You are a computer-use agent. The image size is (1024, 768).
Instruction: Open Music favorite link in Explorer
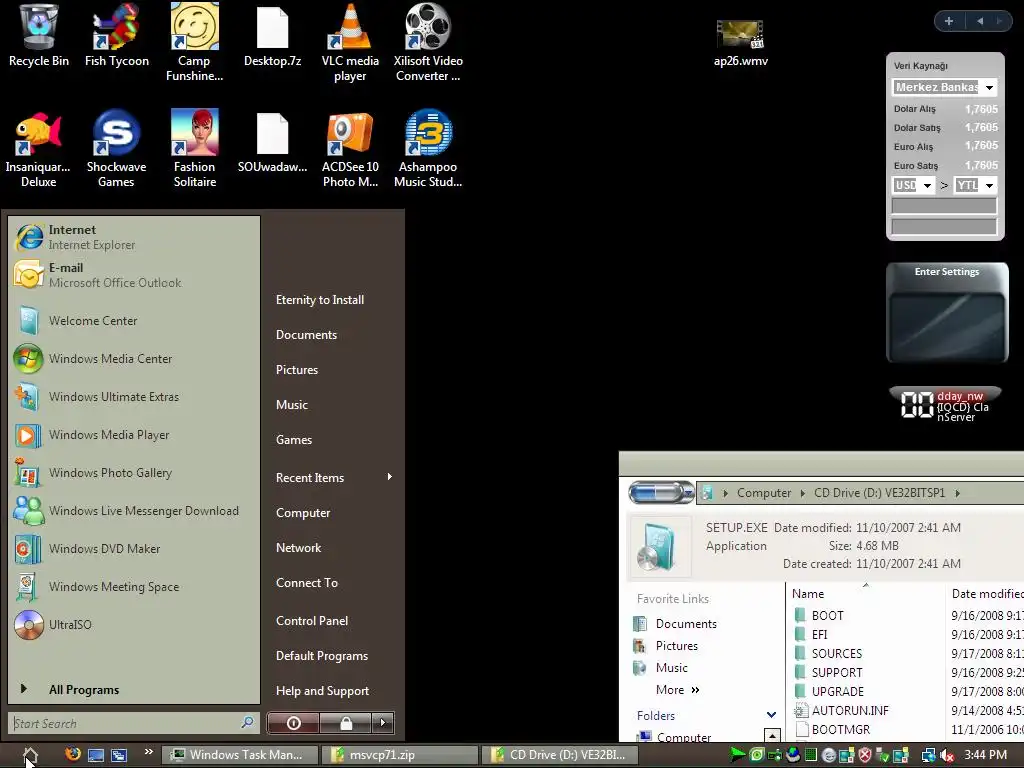[660, 667]
